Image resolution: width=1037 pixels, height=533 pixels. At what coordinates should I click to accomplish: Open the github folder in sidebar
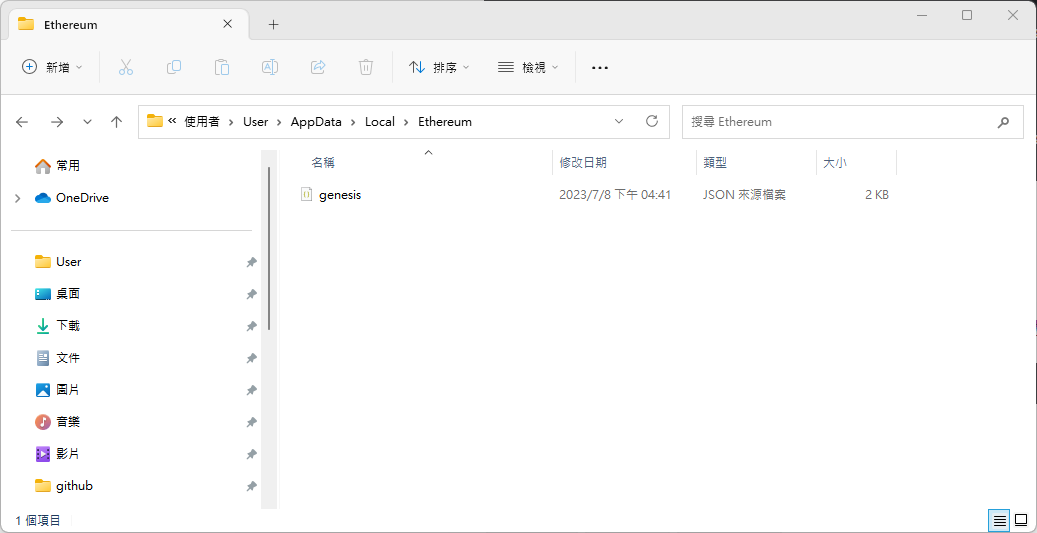[x=63, y=485]
